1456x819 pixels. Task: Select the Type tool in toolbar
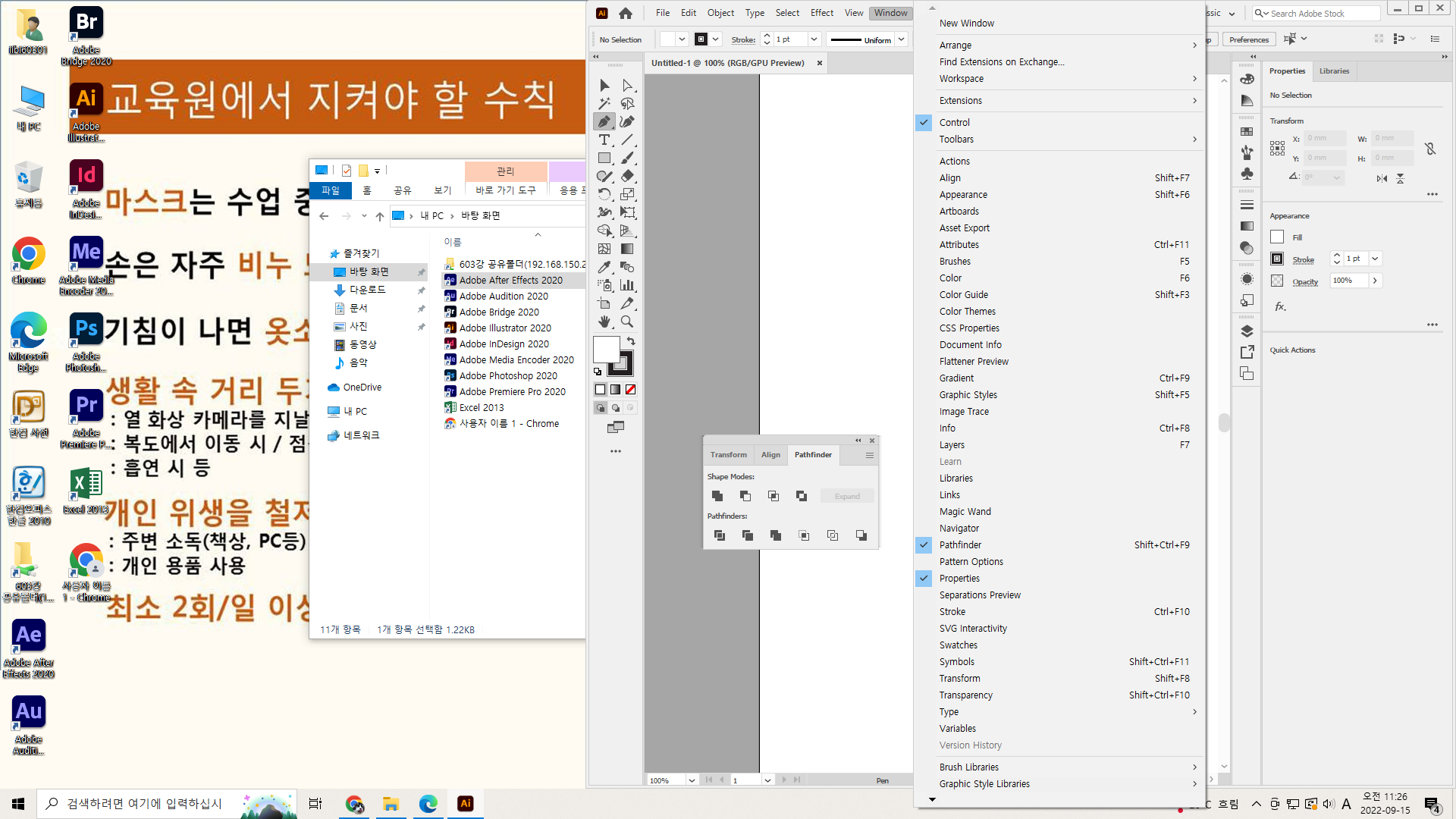tap(604, 140)
